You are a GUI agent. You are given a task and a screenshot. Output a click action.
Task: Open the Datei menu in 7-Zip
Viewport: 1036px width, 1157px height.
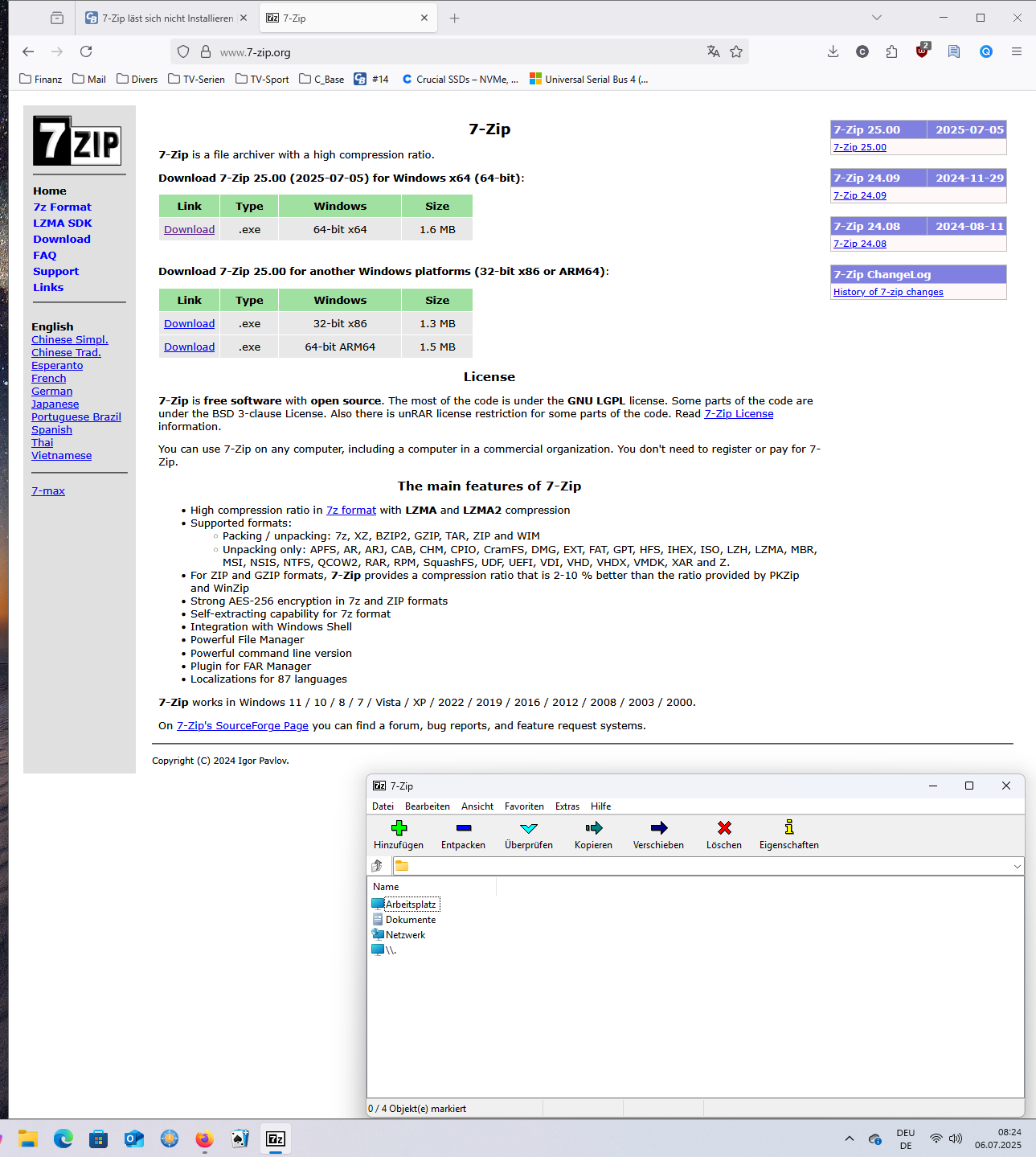[383, 806]
